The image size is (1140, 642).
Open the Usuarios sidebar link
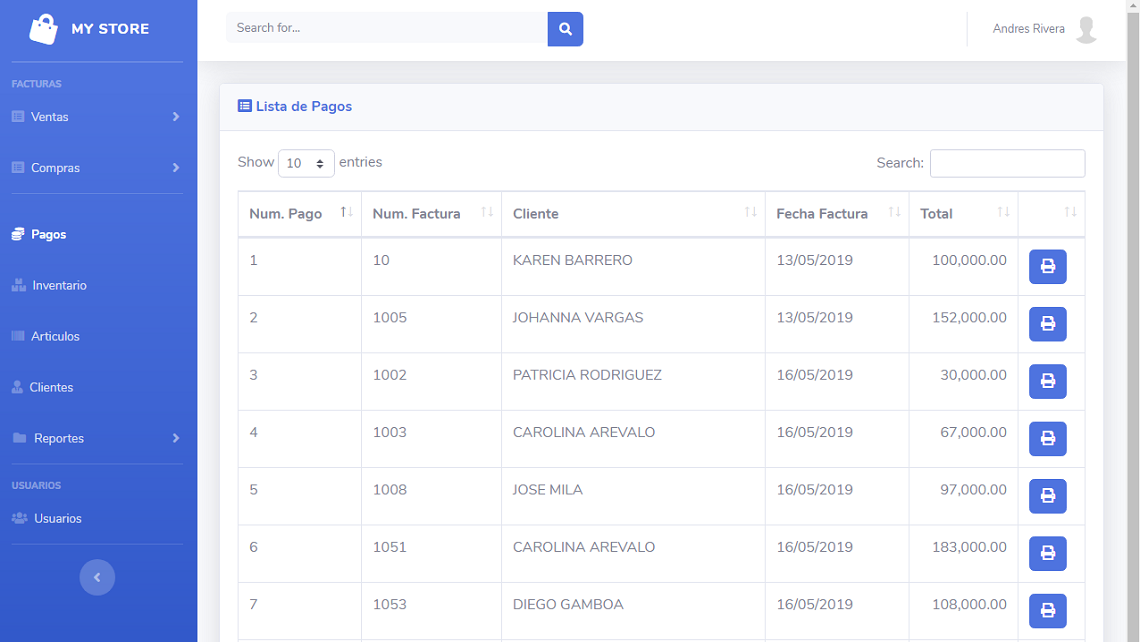(57, 518)
